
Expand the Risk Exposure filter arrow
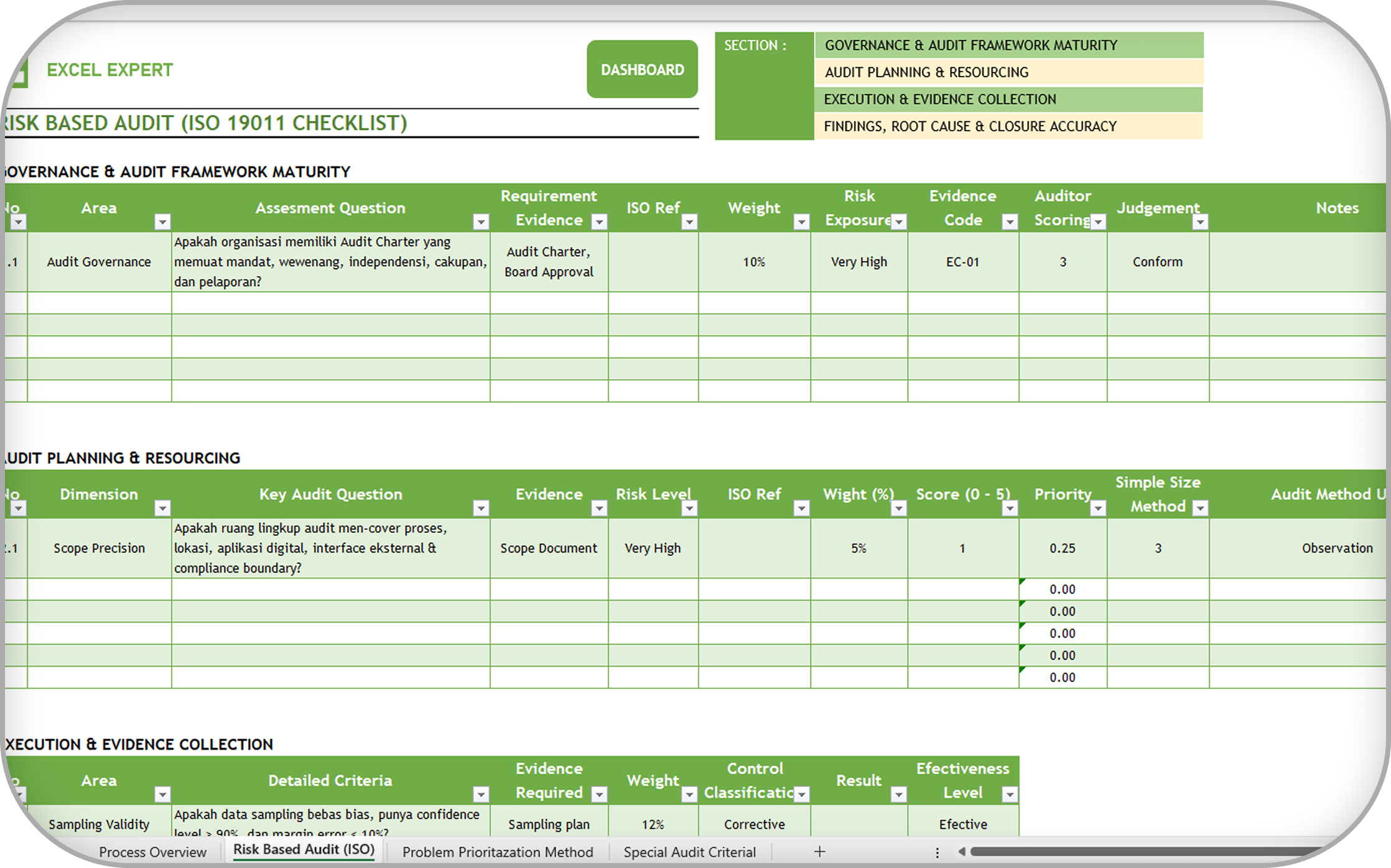pos(898,222)
